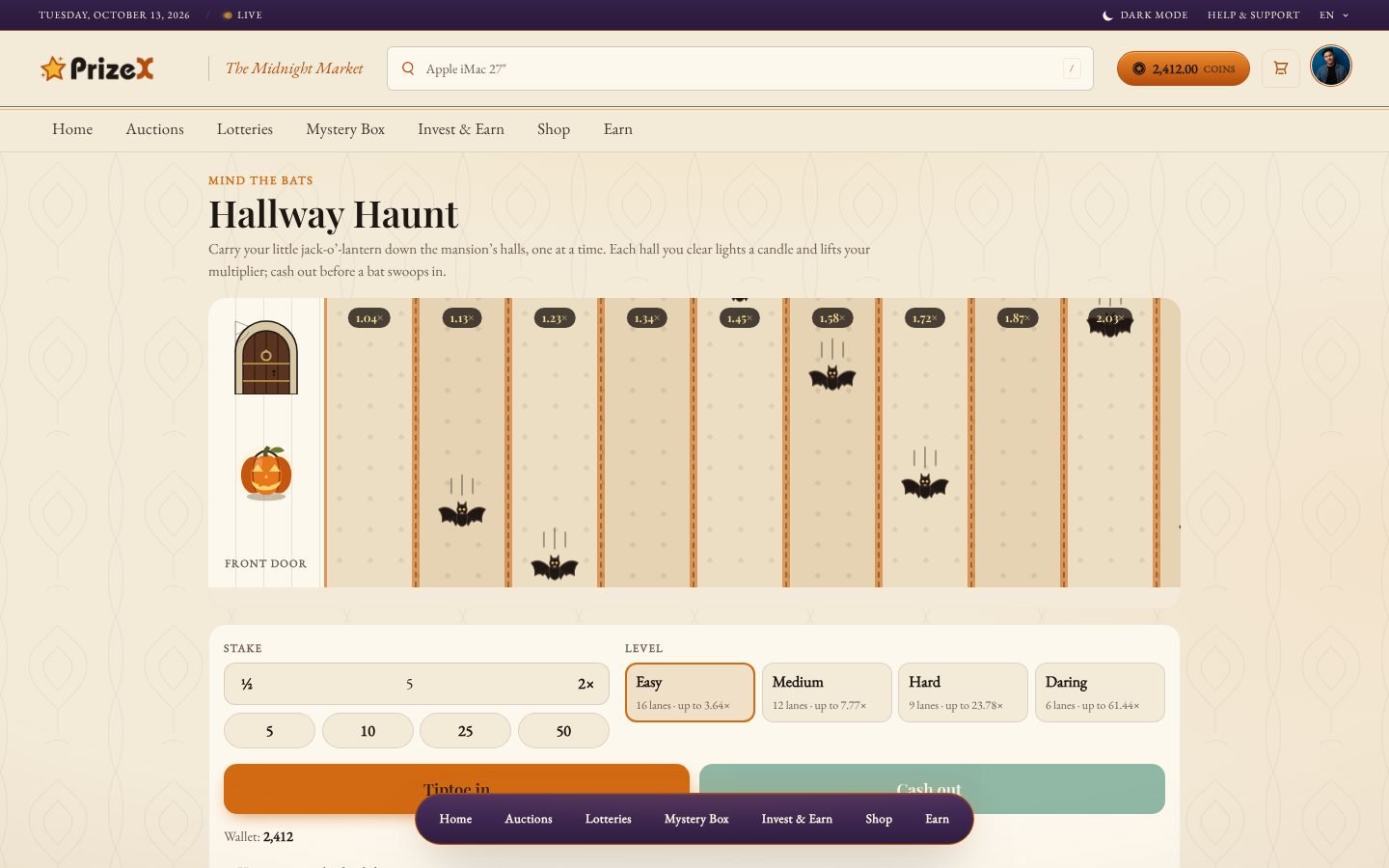The width and height of the screenshot is (1389, 868).
Task: Halve the stake with ½ button
Action: pos(247,684)
